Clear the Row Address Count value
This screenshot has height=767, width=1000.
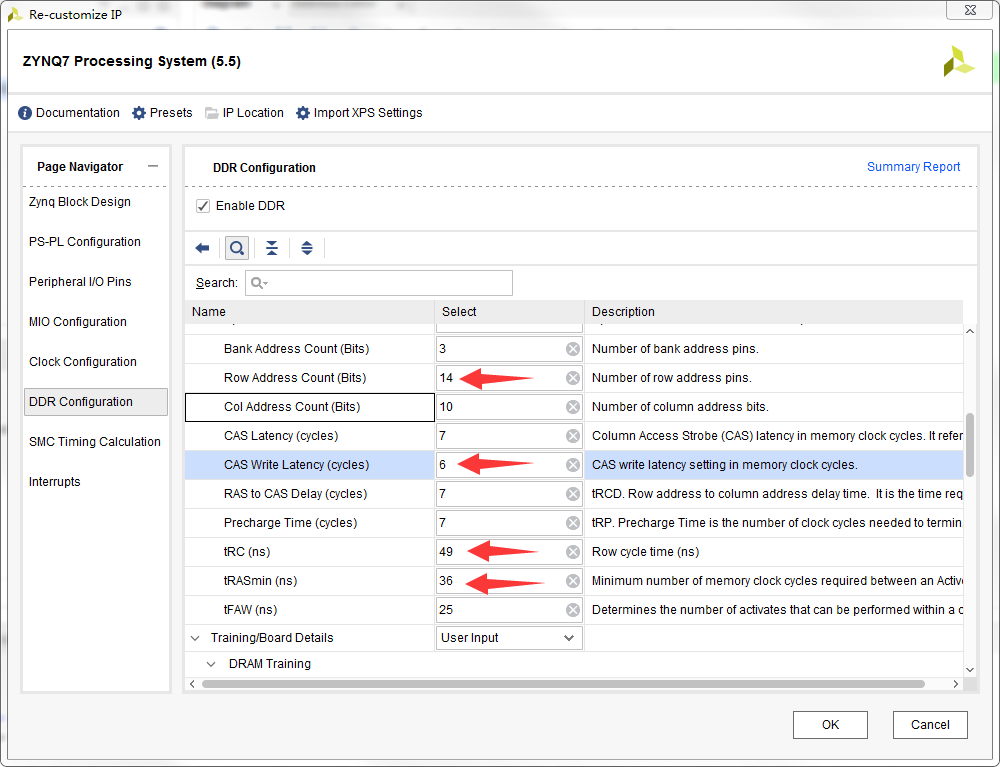(573, 378)
